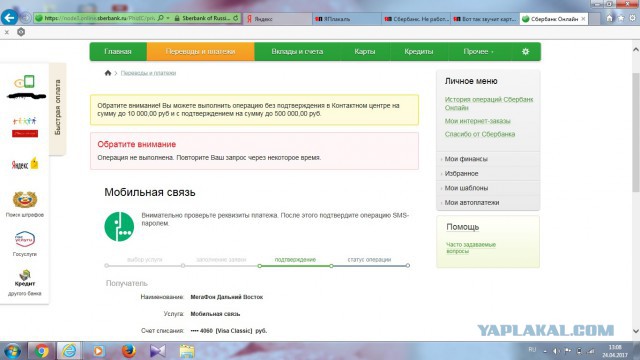Expand Мои автоплатежи in personal menu

pyautogui.click(x=488, y=202)
